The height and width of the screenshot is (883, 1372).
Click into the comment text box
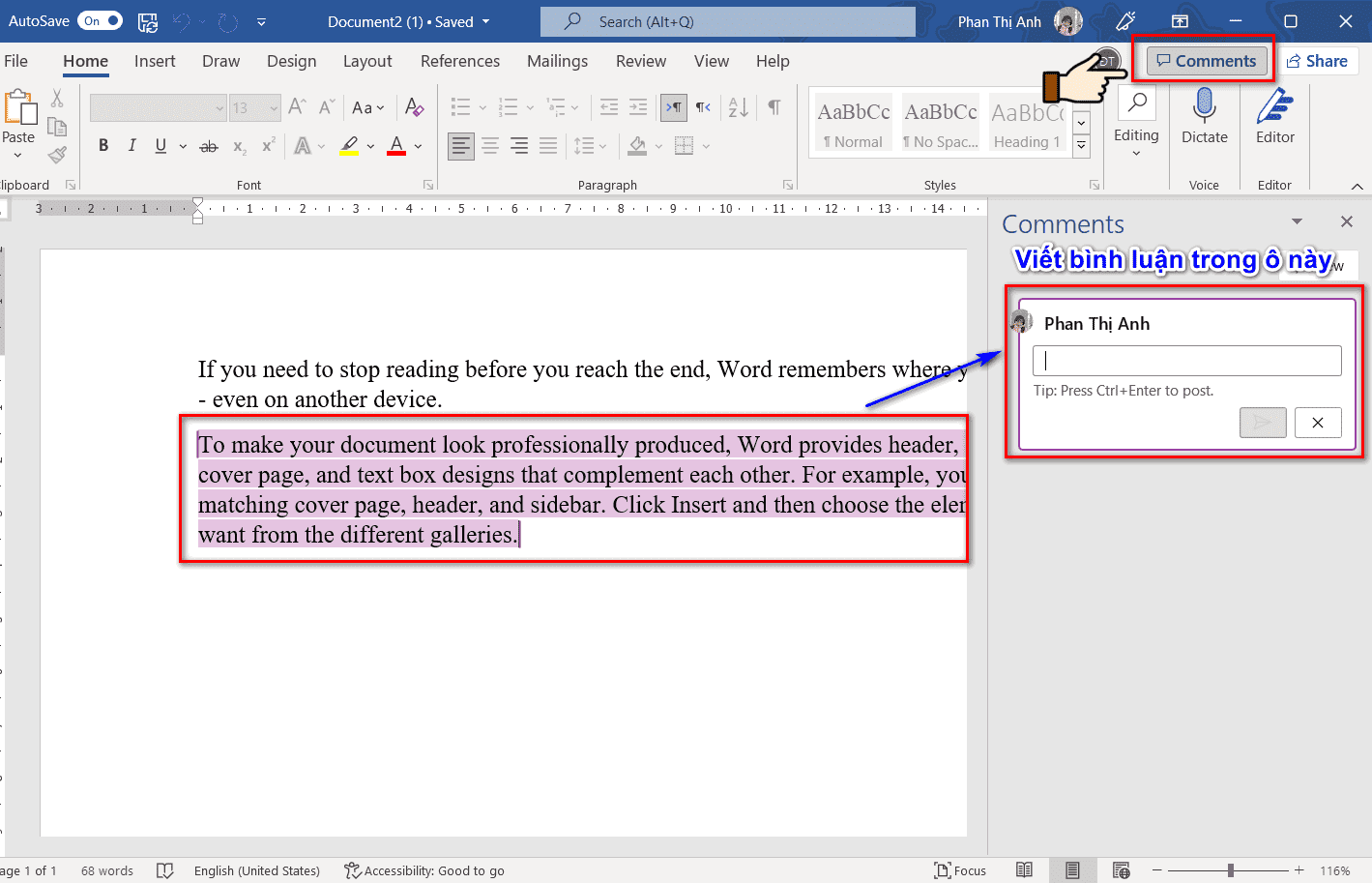(x=1187, y=361)
